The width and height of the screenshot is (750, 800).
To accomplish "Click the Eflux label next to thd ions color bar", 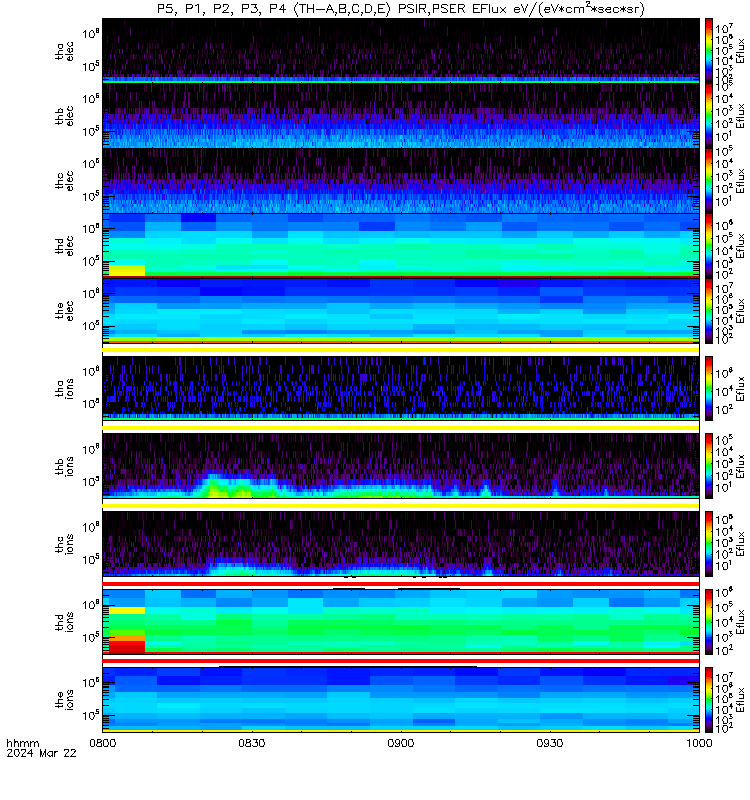I will pos(741,622).
